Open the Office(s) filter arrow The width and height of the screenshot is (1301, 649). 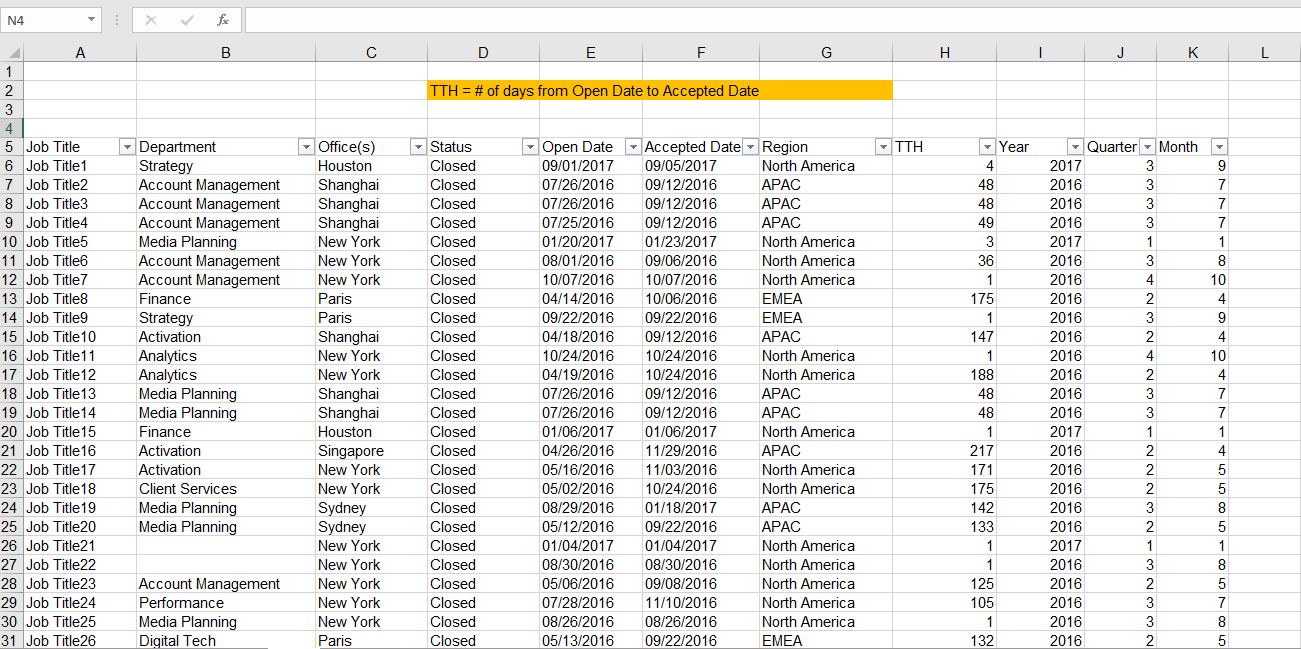click(418, 147)
